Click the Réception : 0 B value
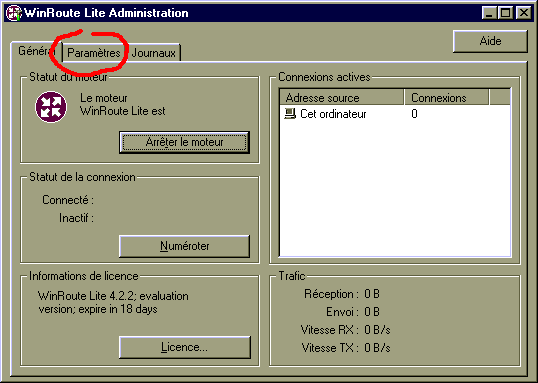Screen dimensions: 538x383 pos(372,294)
